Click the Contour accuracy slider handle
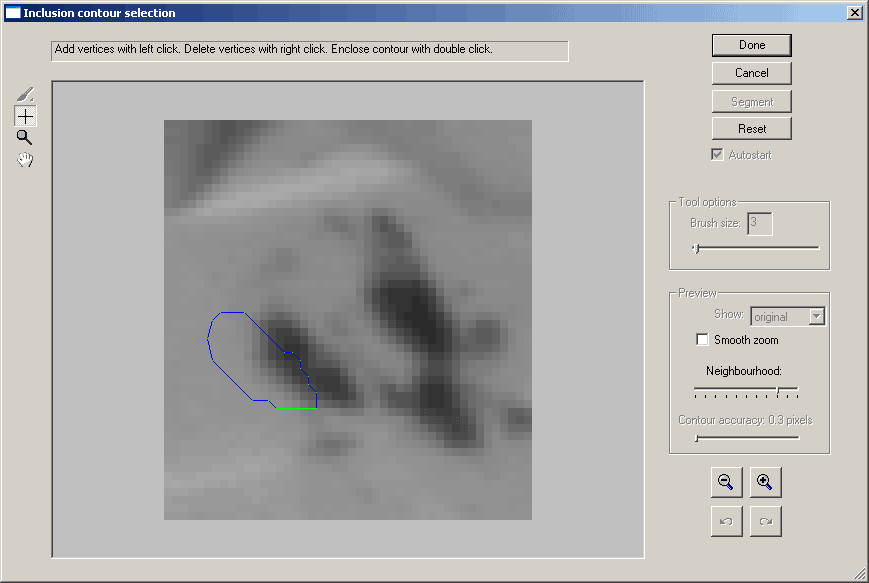 click(x=697, y=437)
